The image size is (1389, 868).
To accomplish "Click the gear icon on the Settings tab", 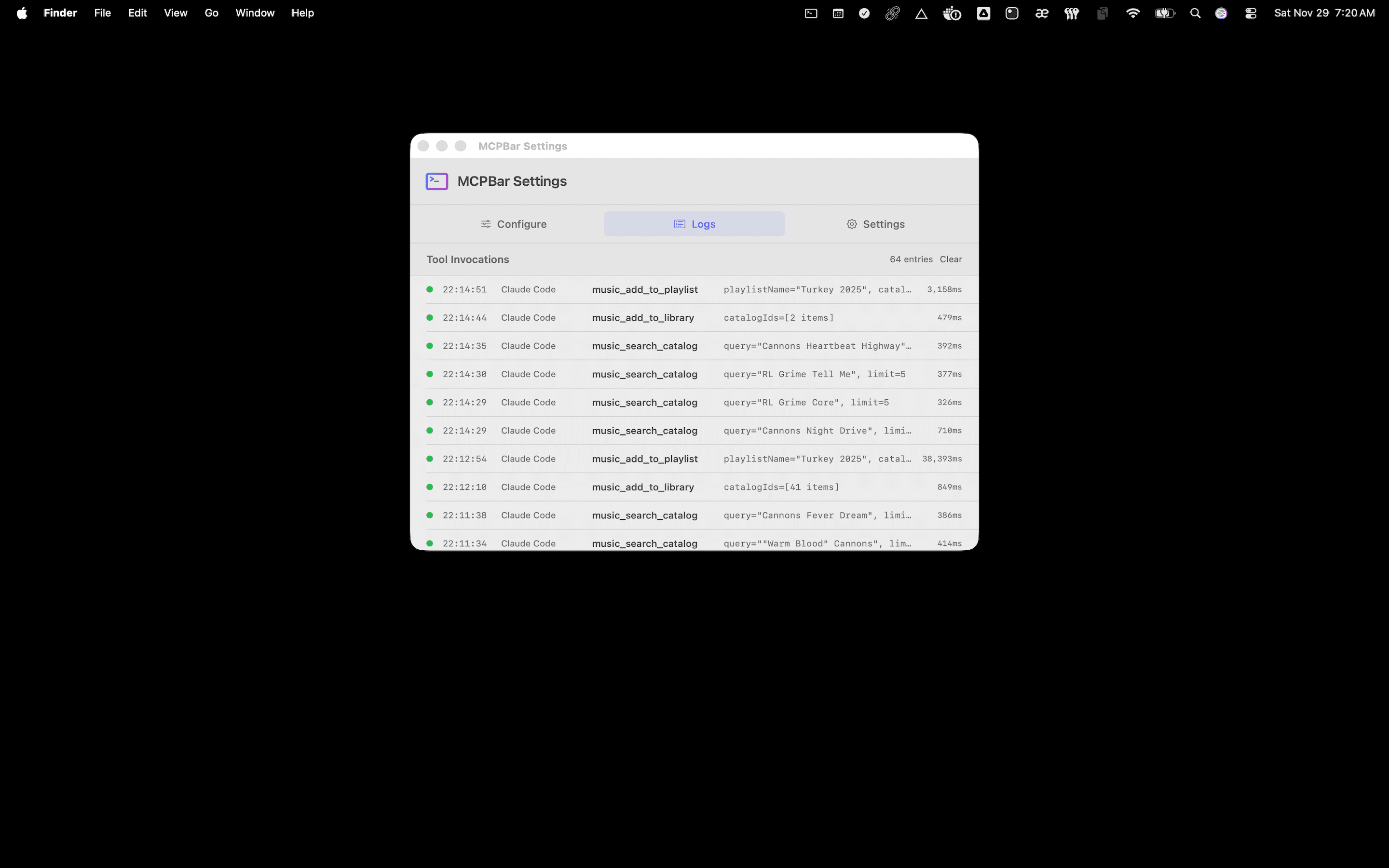I will point(851,224).
